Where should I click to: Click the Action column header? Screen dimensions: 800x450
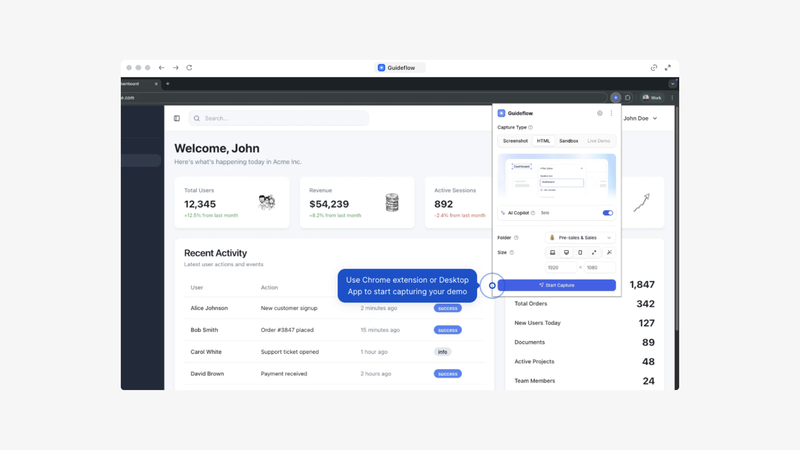(269, 288)
